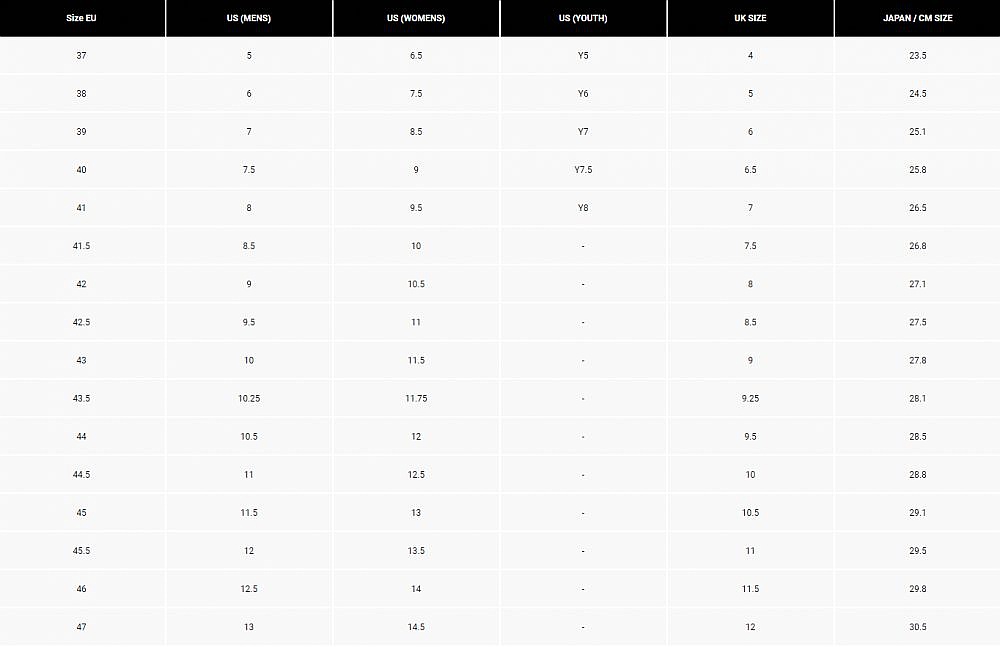The height and width of the screenshot is (647, 1000).
Task: Click the US (MENS) column header
Action: tap(249, 18)
